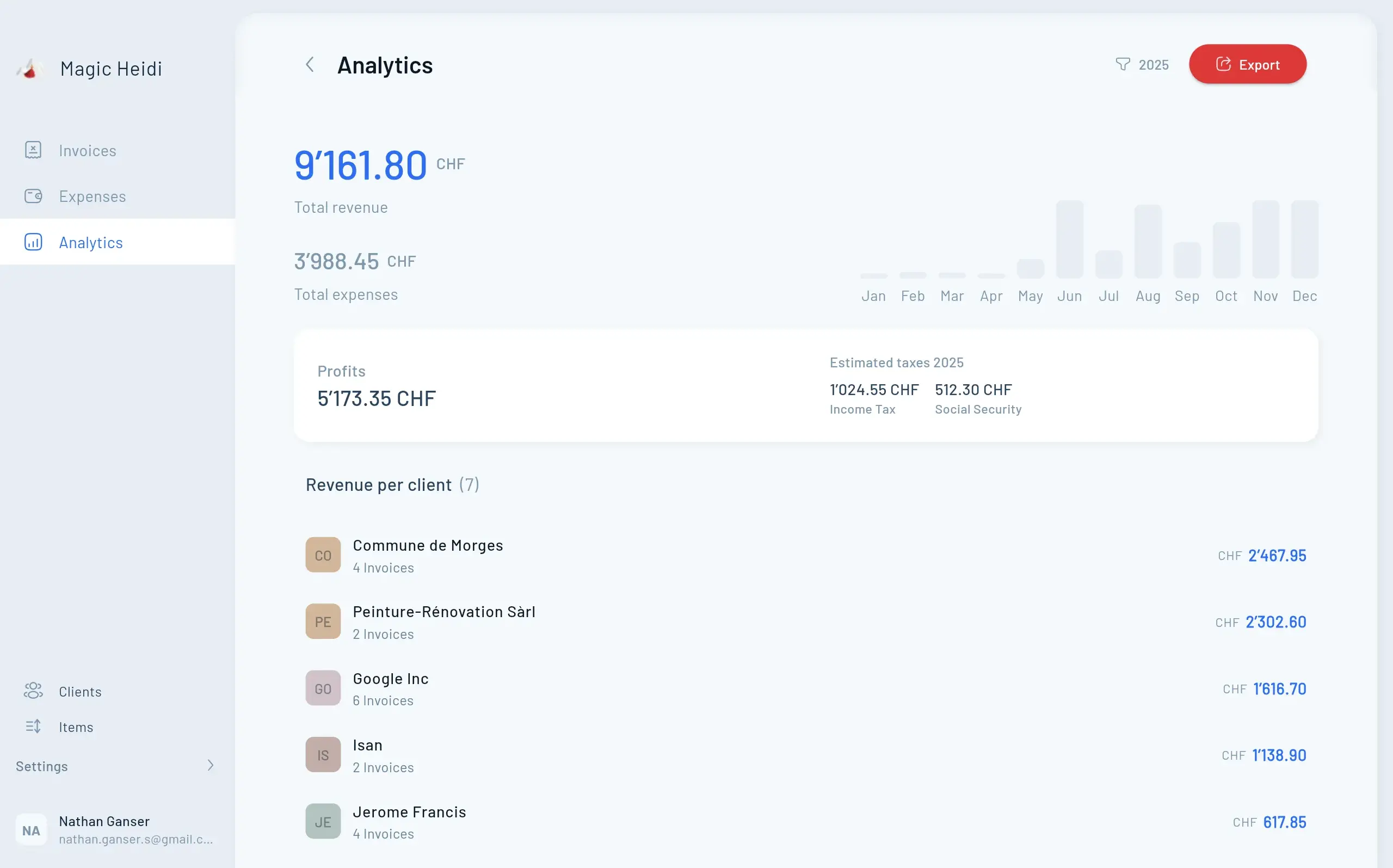Switch to the Analytics tab in sidebar
1393x868 pixels.
click(x=91, y=242)
